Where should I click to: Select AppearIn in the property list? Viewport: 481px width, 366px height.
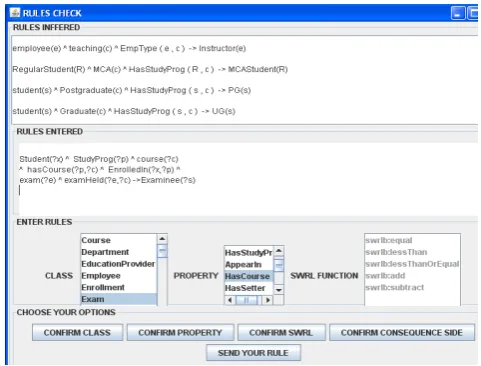[249, 264]
